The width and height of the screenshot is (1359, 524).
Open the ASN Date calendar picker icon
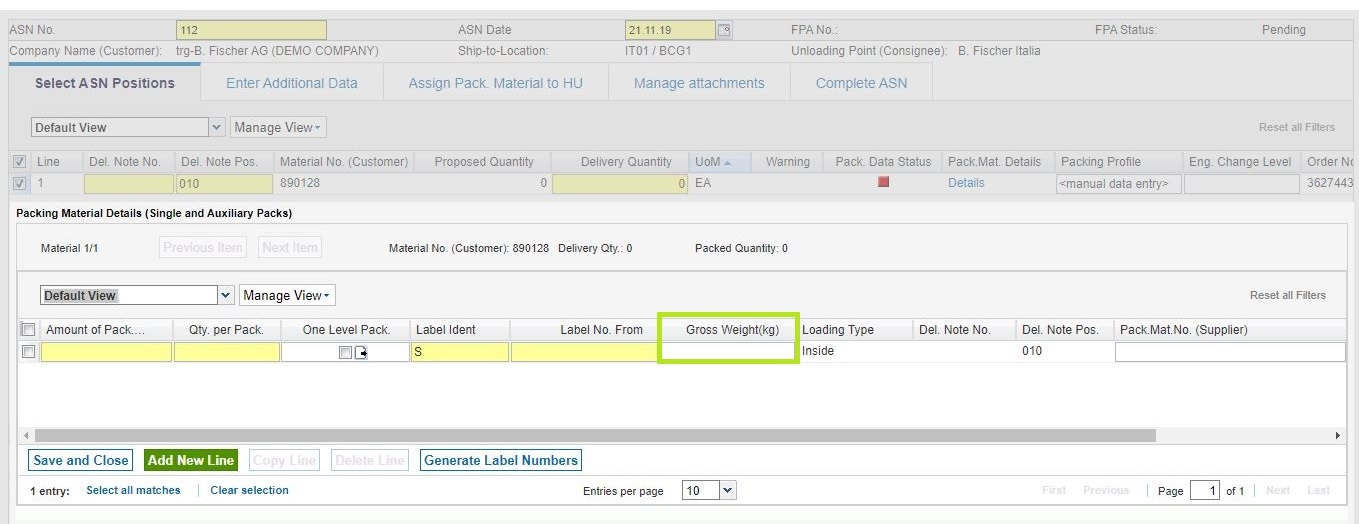[725, 30]
